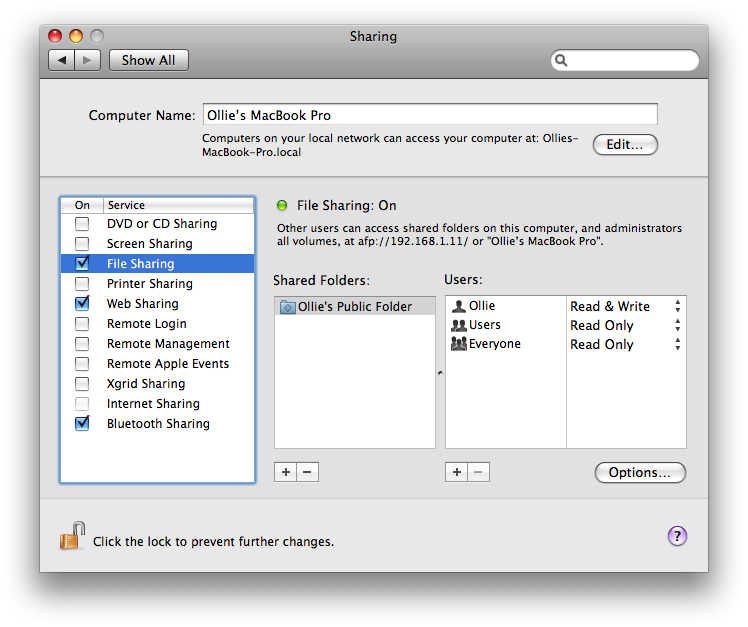Tick the Xgrid Sharing checkbox
The height and width of the screenshot is (627, 748).
click(82, 384)
